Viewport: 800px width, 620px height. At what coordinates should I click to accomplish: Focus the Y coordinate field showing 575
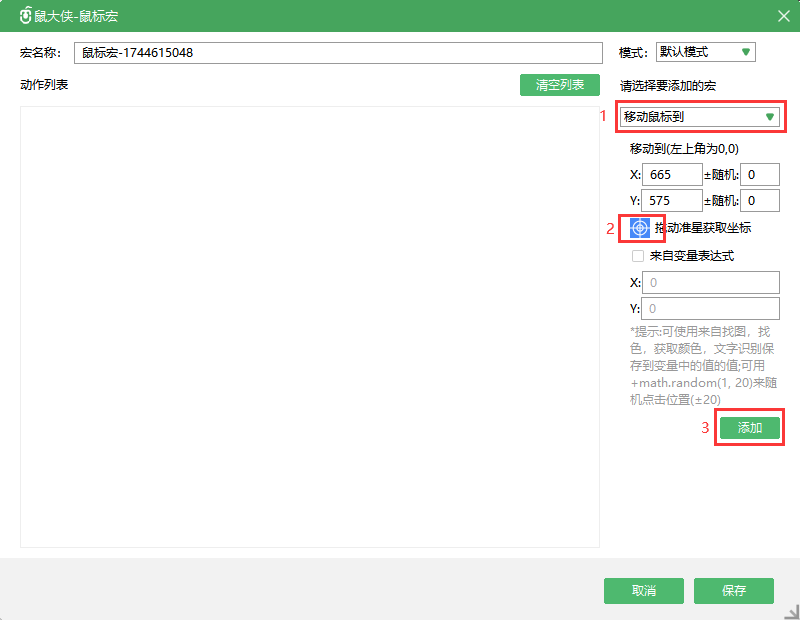pyautogui.click(x=672, y=200)
